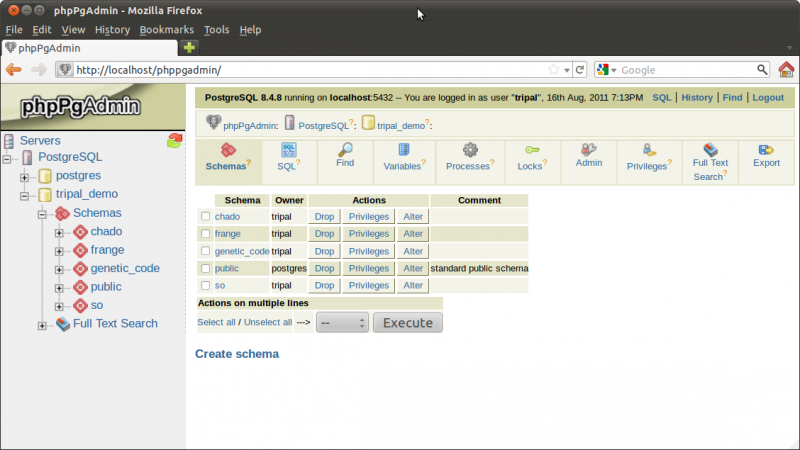Open the Processes gear icon

[x=470, y=150]
